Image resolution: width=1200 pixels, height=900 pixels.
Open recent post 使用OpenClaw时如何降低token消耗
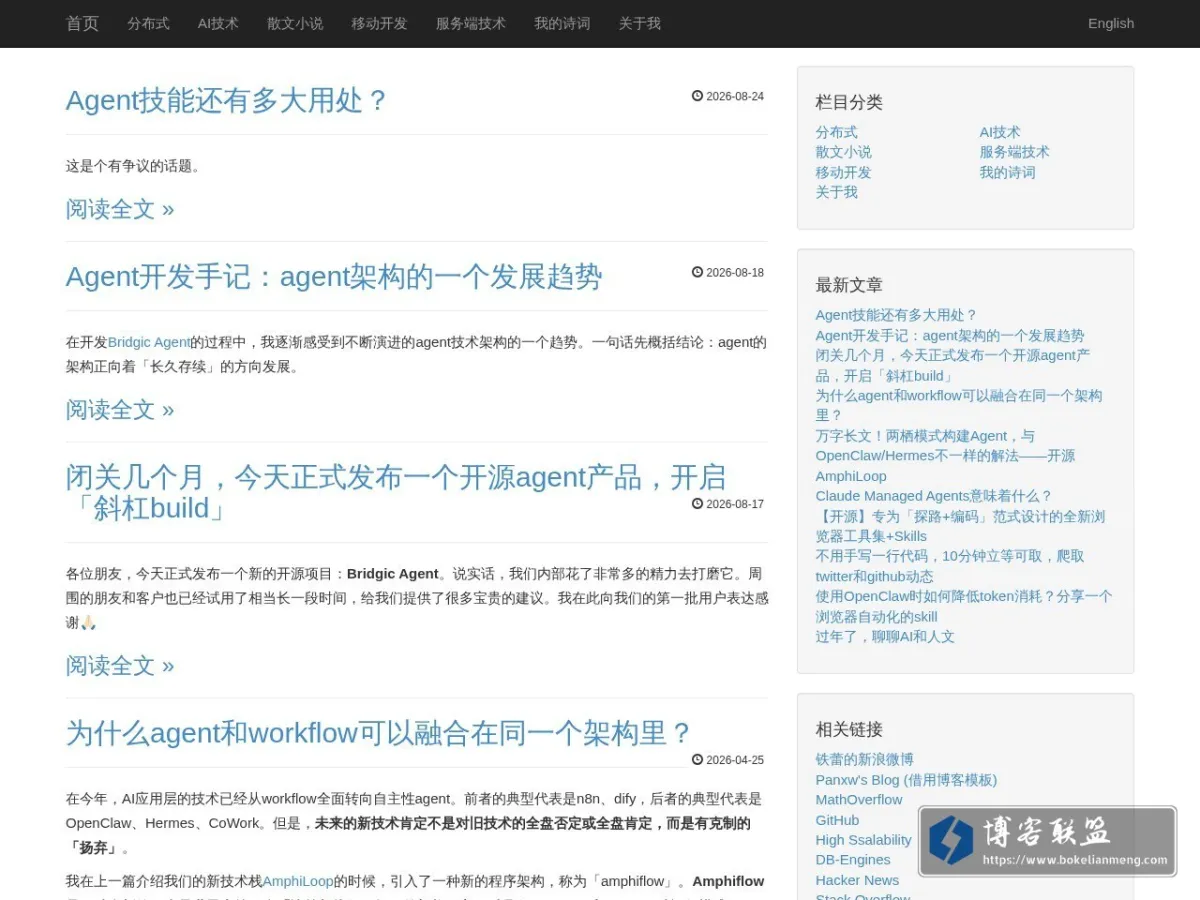tap(964, 606)
